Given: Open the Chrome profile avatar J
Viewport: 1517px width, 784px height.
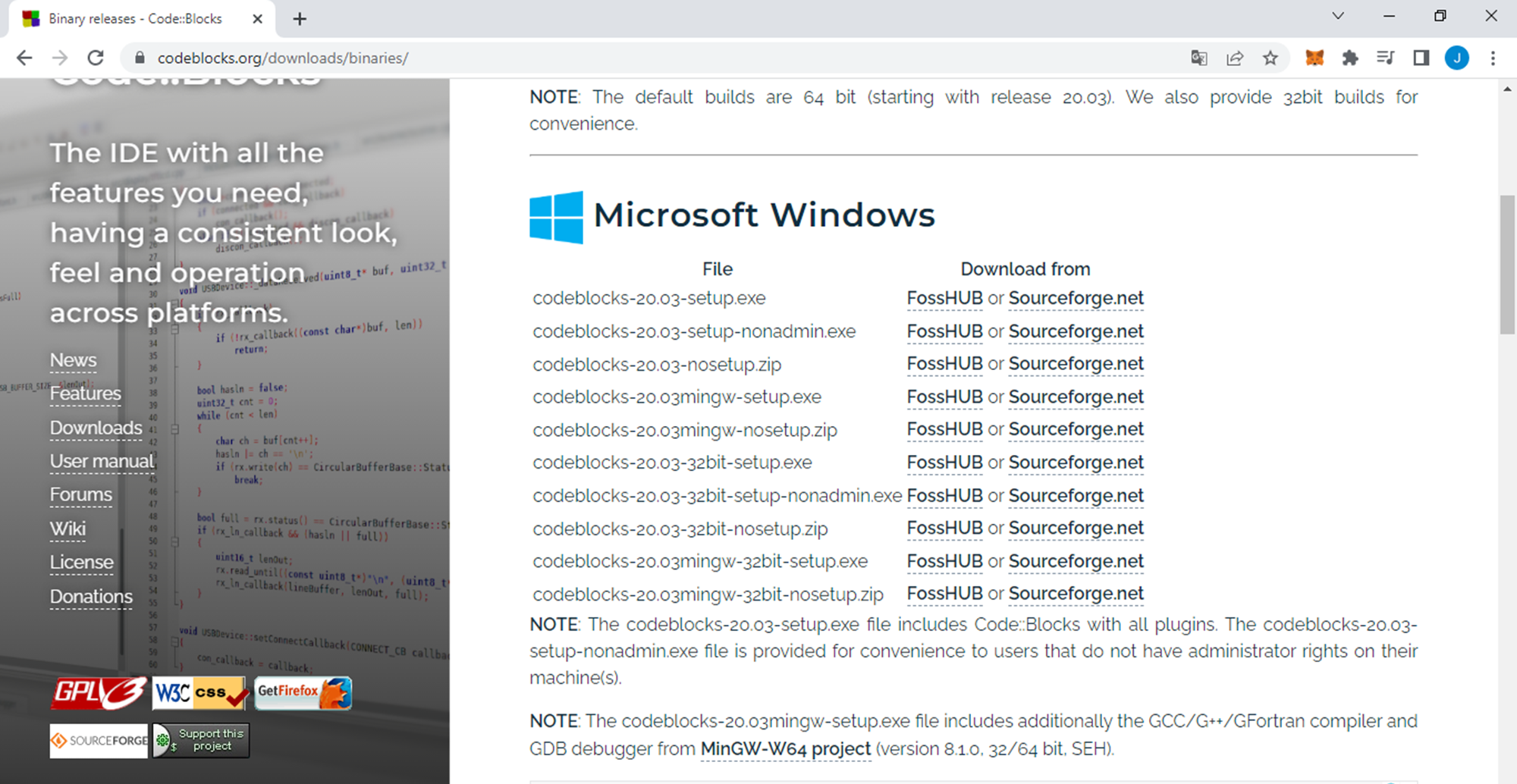Looking at the screenshot, I should point(1457,58).
